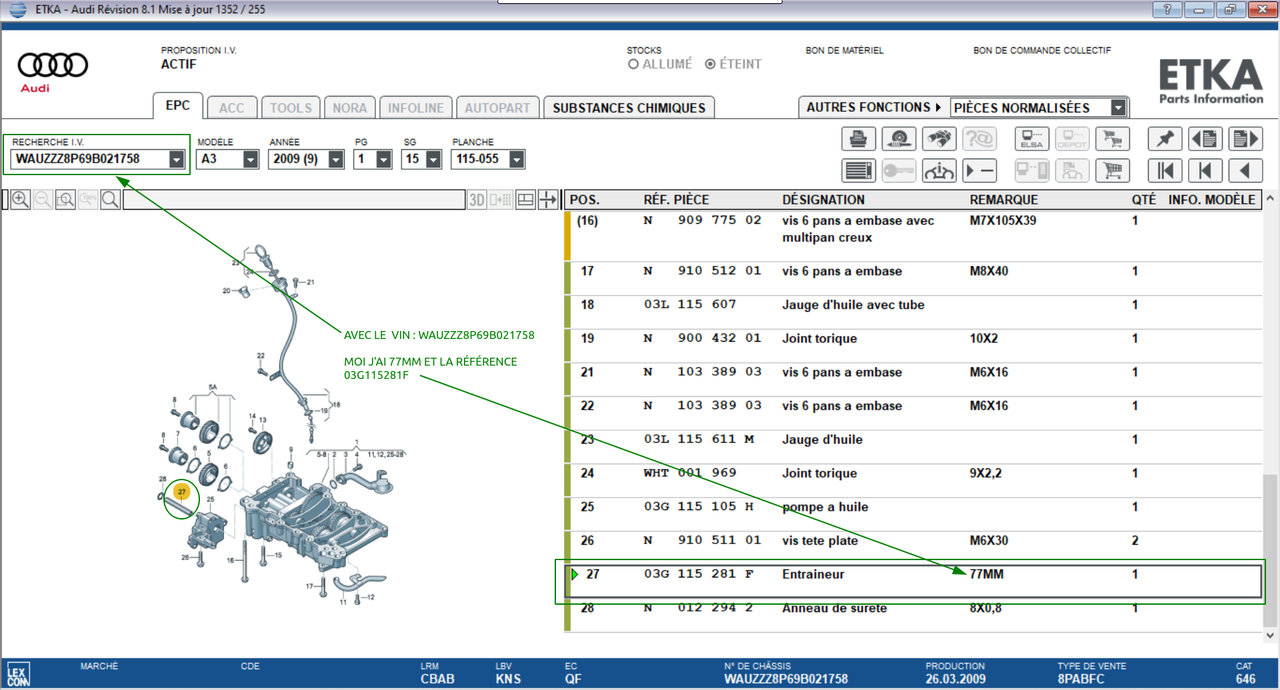Click the RECHERCHE I.V. VIN input field
The image size is (1280, 690).
(x=90, y=159)
